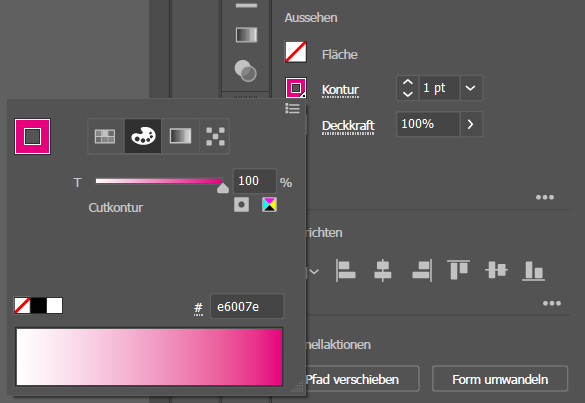Click the Pfad verschieben button
585x403 pixels.
point(352,379)
